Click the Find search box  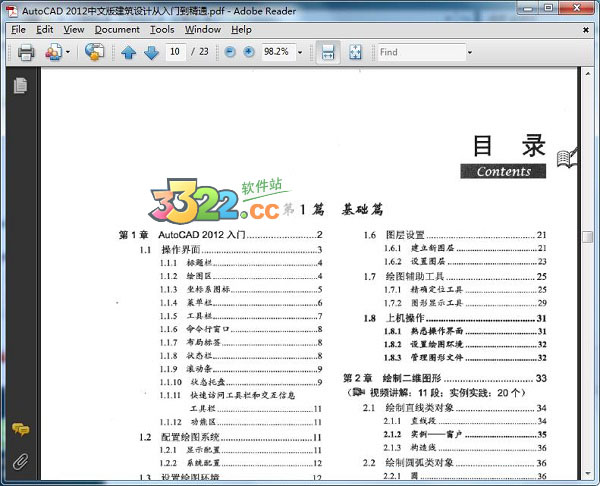[x=421, y=52]
